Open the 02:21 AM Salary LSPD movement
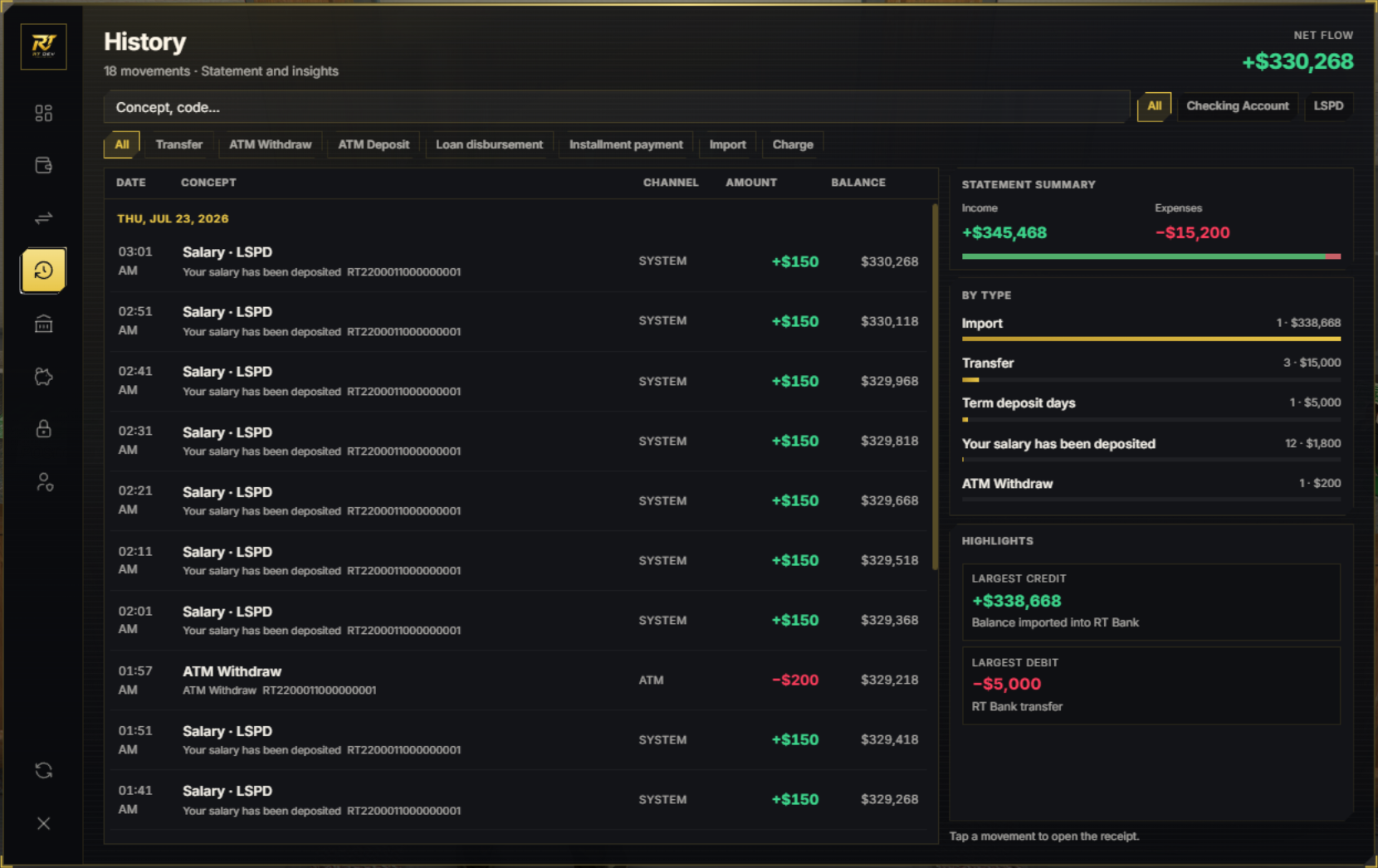This screenshot has height=868, width=1378. pos(518,500)
